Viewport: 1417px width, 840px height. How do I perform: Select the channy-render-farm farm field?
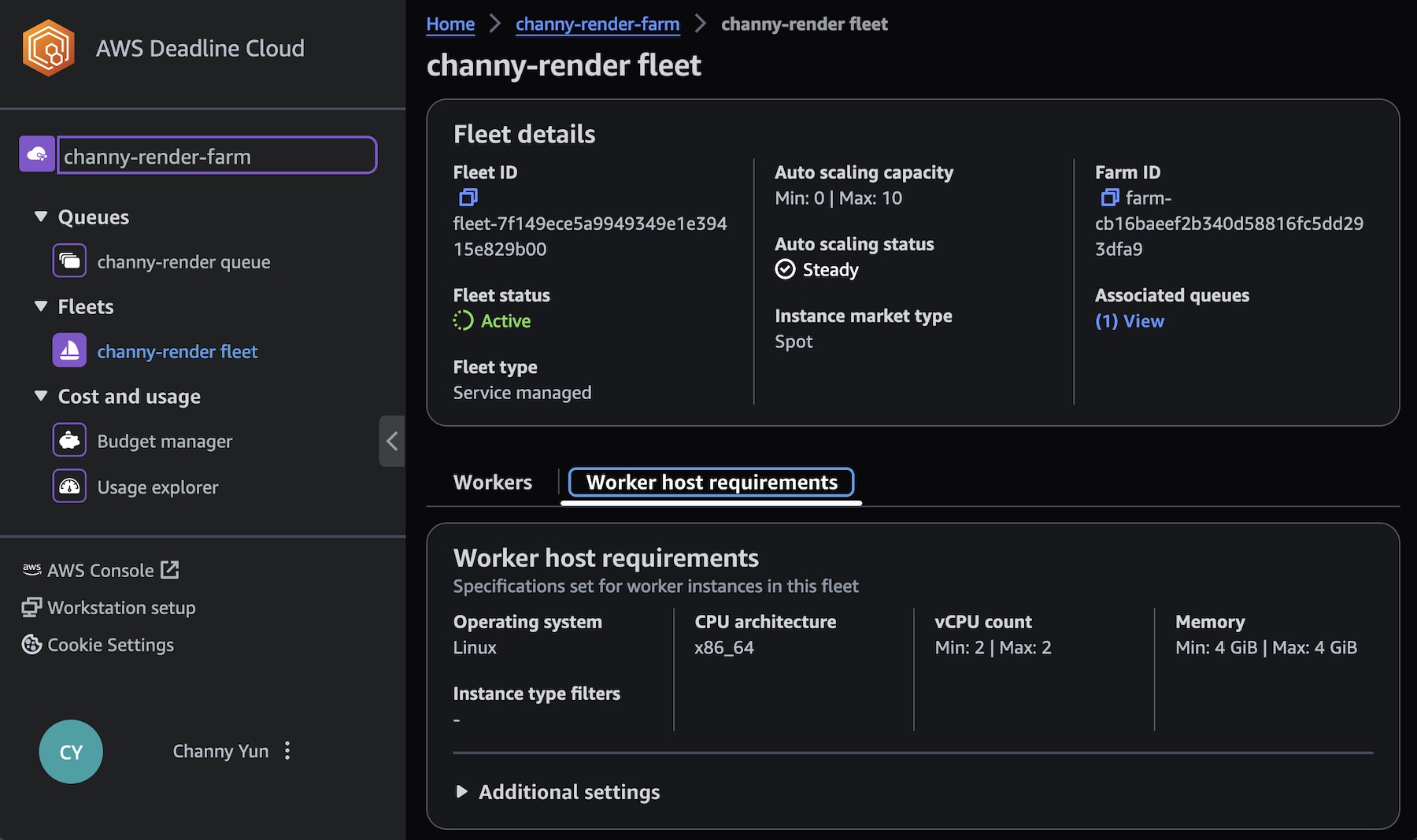[x=217, y=155]
